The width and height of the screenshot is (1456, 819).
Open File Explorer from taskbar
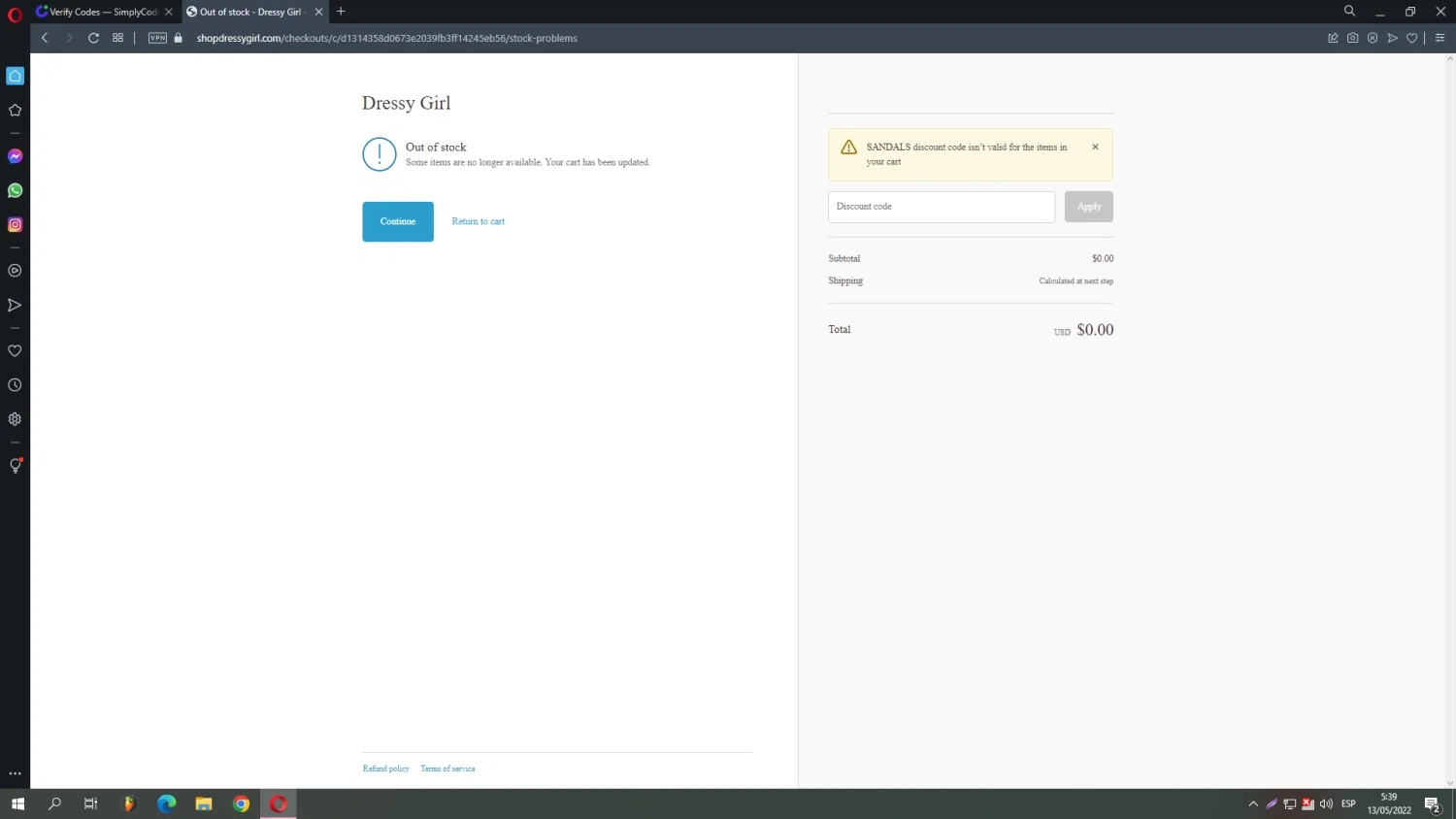(204, 803)
